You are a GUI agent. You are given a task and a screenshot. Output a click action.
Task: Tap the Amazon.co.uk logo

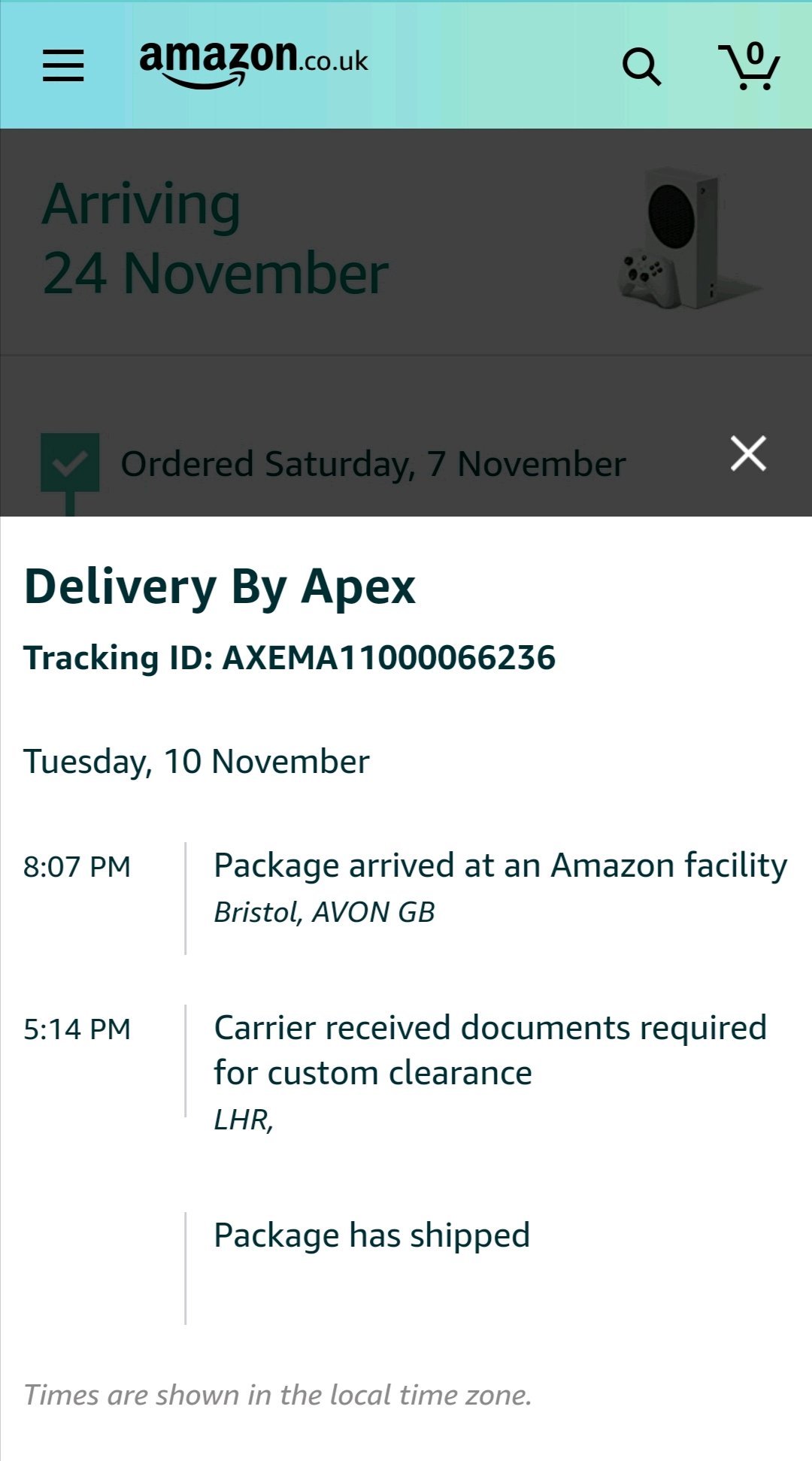253,64
